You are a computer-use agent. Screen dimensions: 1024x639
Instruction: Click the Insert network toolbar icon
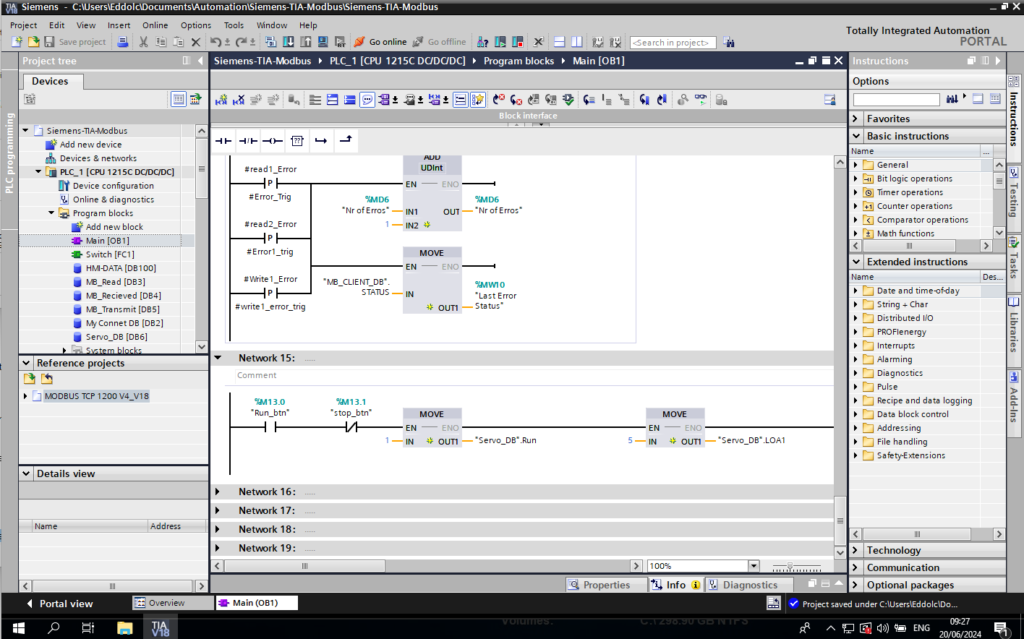221,100
